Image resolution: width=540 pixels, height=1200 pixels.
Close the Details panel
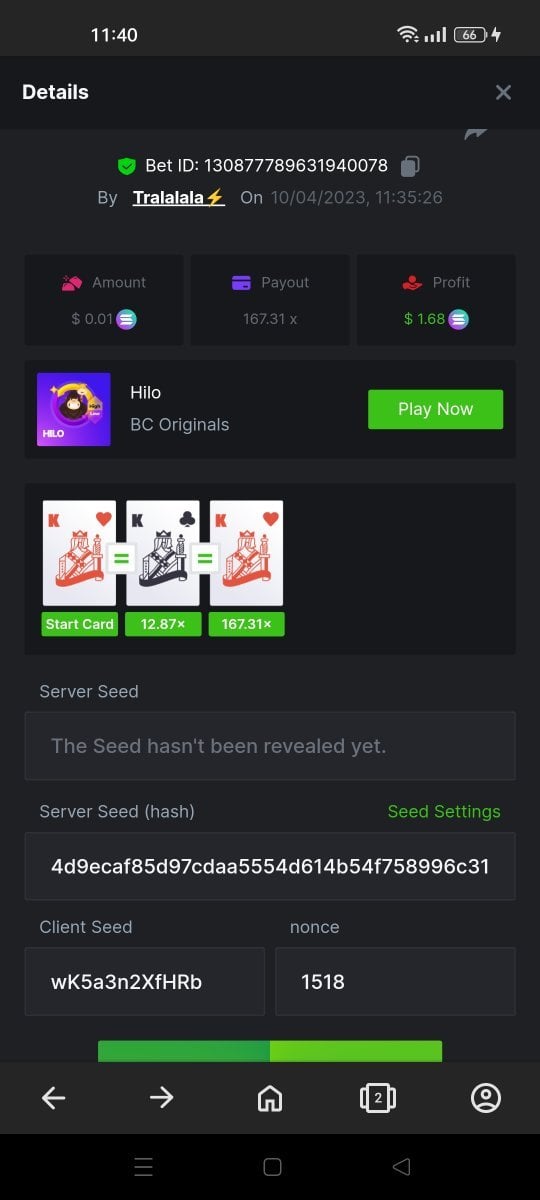(503, 92)
